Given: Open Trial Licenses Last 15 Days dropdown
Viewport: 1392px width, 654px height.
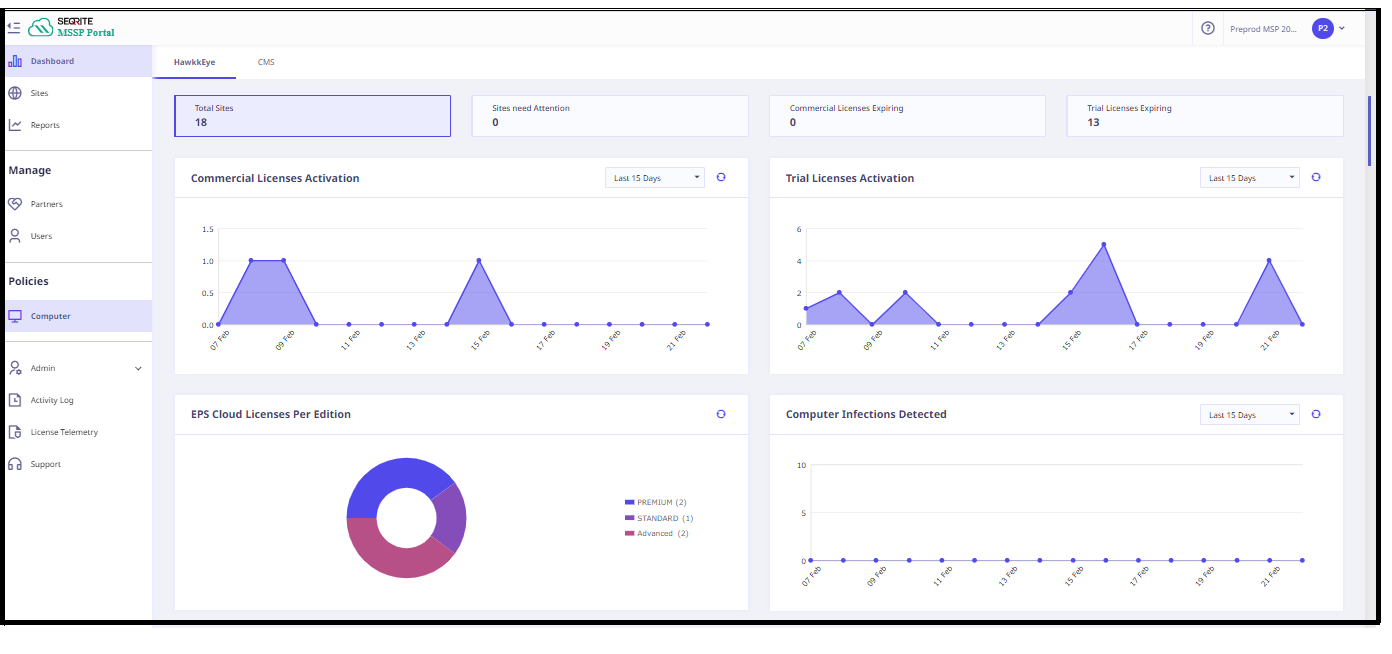Looking at the screenshot, I should tap(1250, 178).
